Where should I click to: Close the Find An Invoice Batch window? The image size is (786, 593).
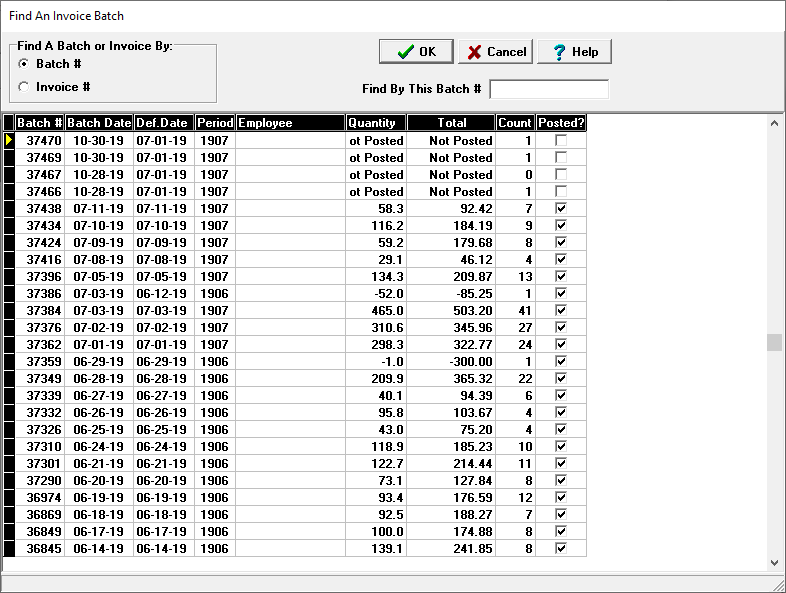point(762,17)
